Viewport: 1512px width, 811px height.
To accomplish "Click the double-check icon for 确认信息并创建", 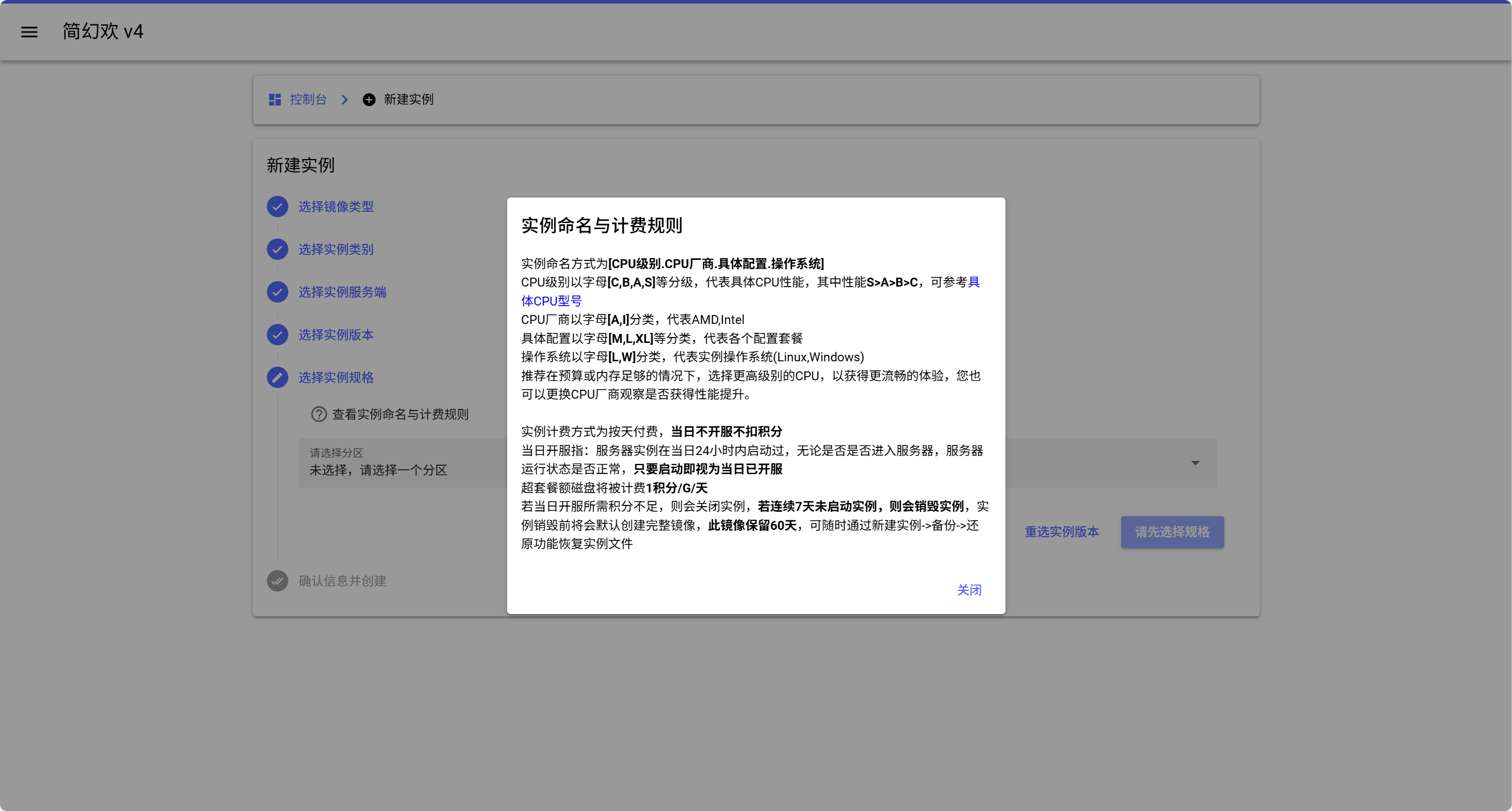I will pyautogui.click(x=277, y=581).
